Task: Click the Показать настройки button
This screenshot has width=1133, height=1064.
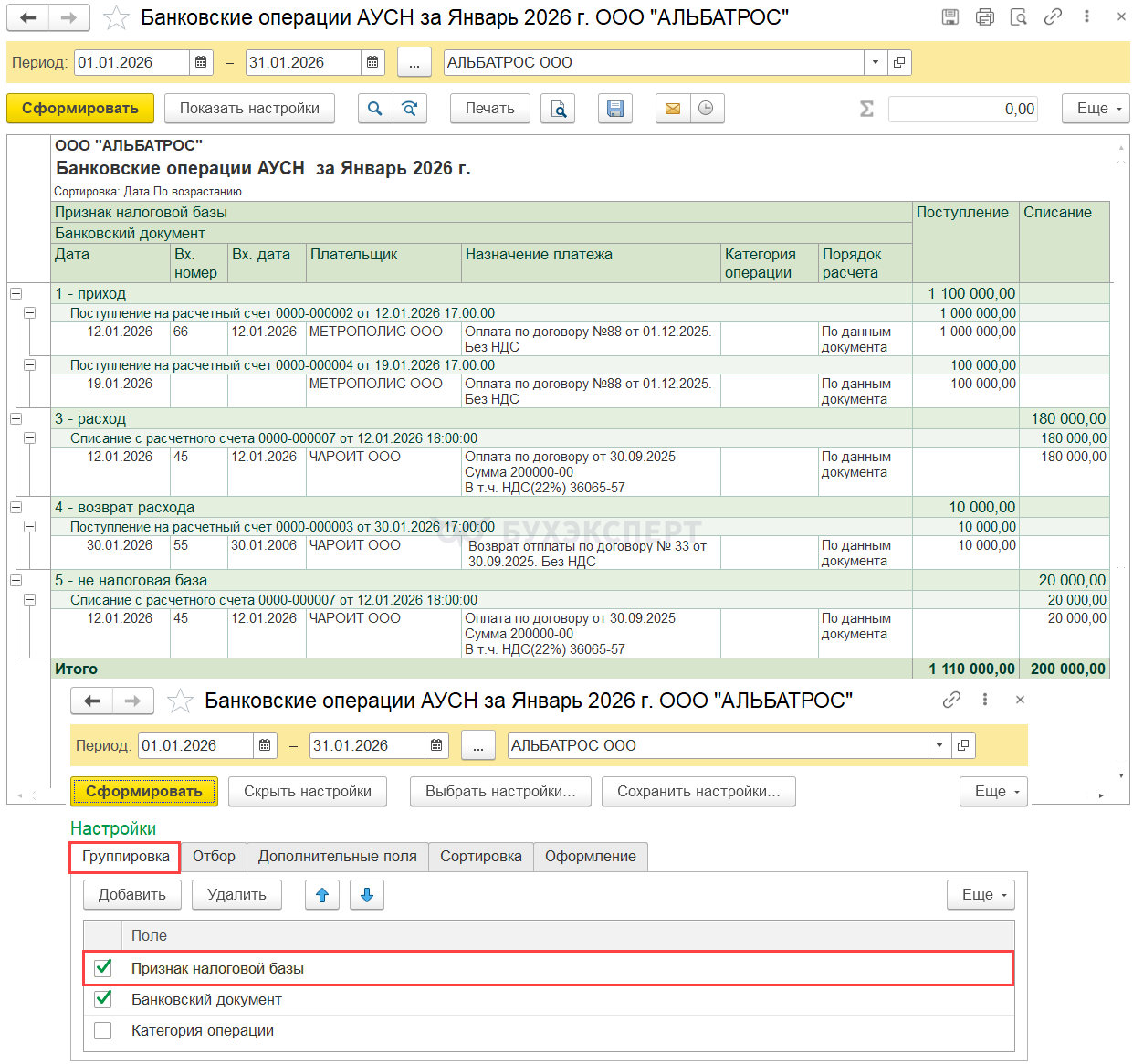Action: coord(249,109)
